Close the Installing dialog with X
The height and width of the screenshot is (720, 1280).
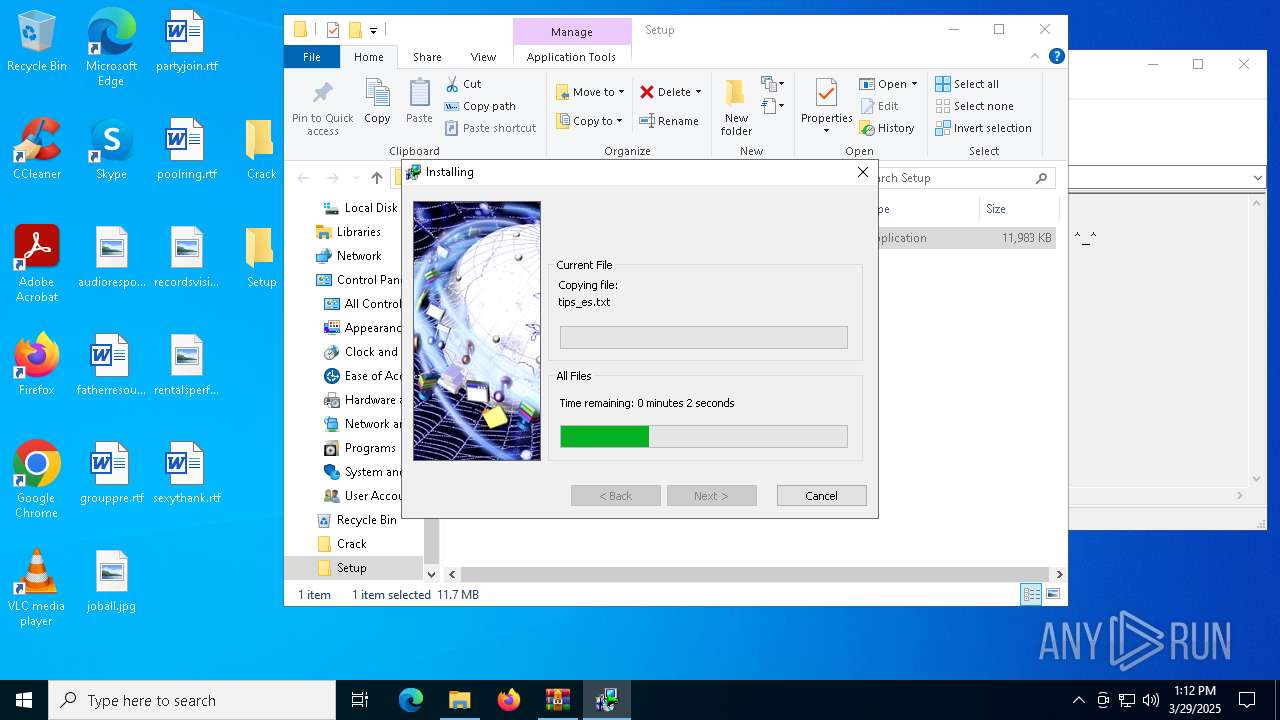[862, 172]
